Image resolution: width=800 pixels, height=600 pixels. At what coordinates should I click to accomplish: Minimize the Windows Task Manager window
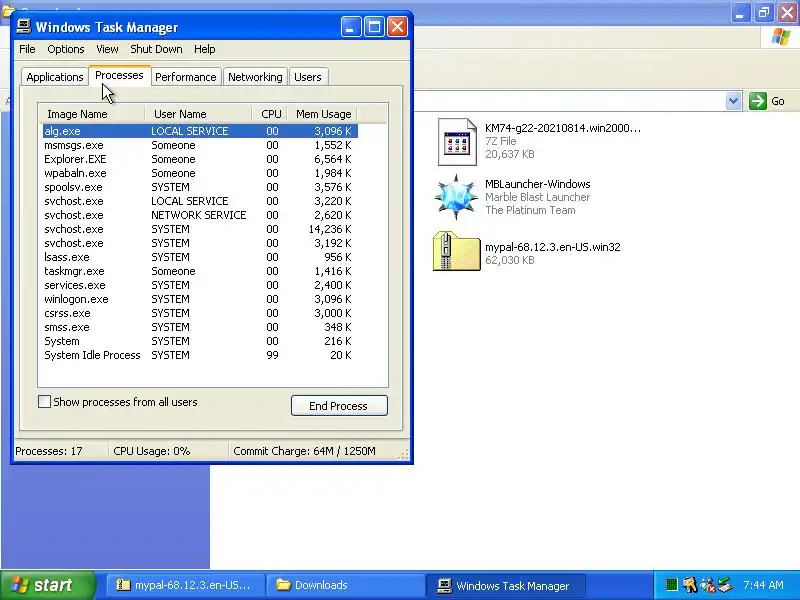(x=351, y=27)
